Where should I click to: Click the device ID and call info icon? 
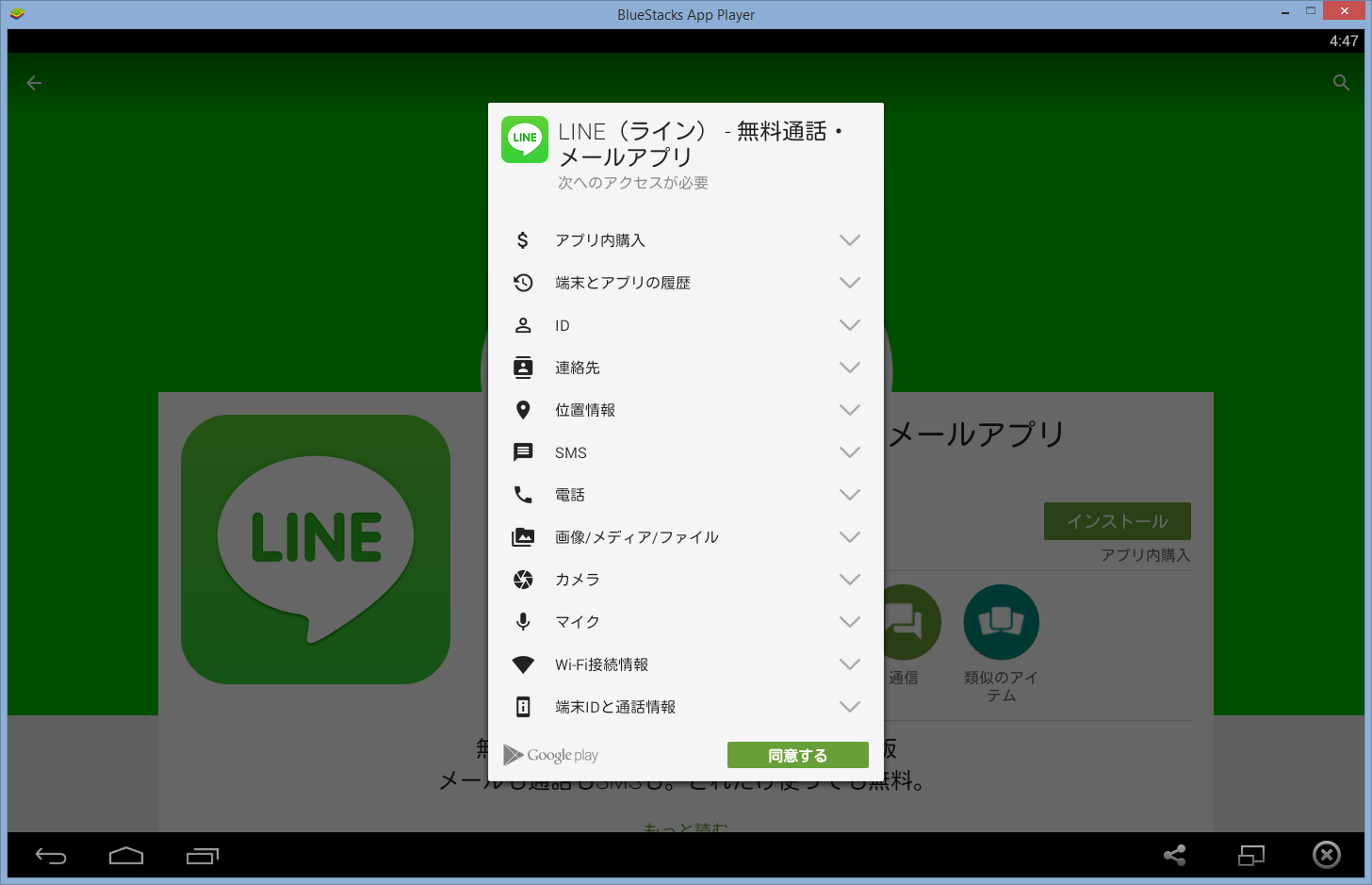tap(523, 707)
